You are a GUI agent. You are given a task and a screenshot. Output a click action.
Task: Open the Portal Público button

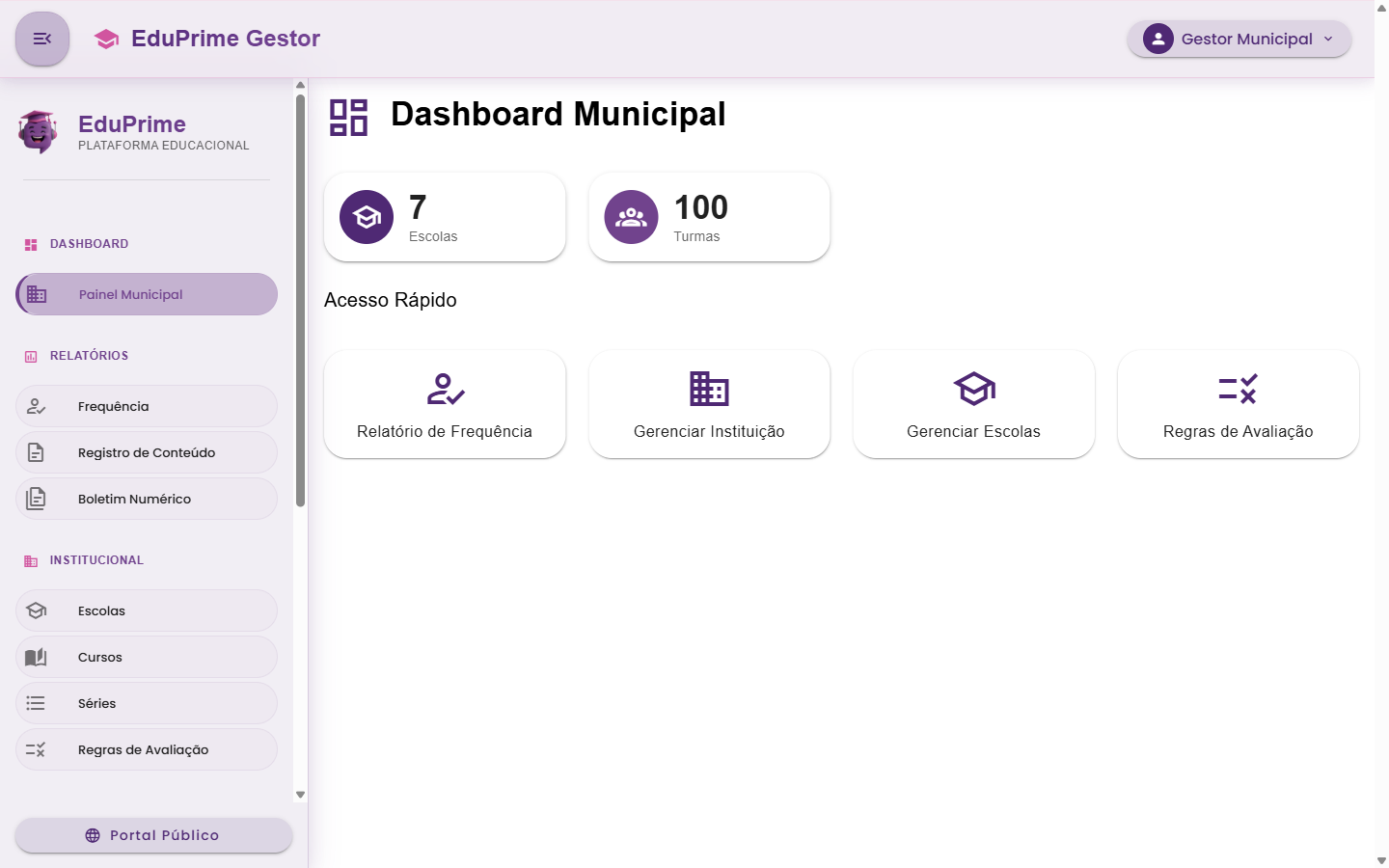152,835
